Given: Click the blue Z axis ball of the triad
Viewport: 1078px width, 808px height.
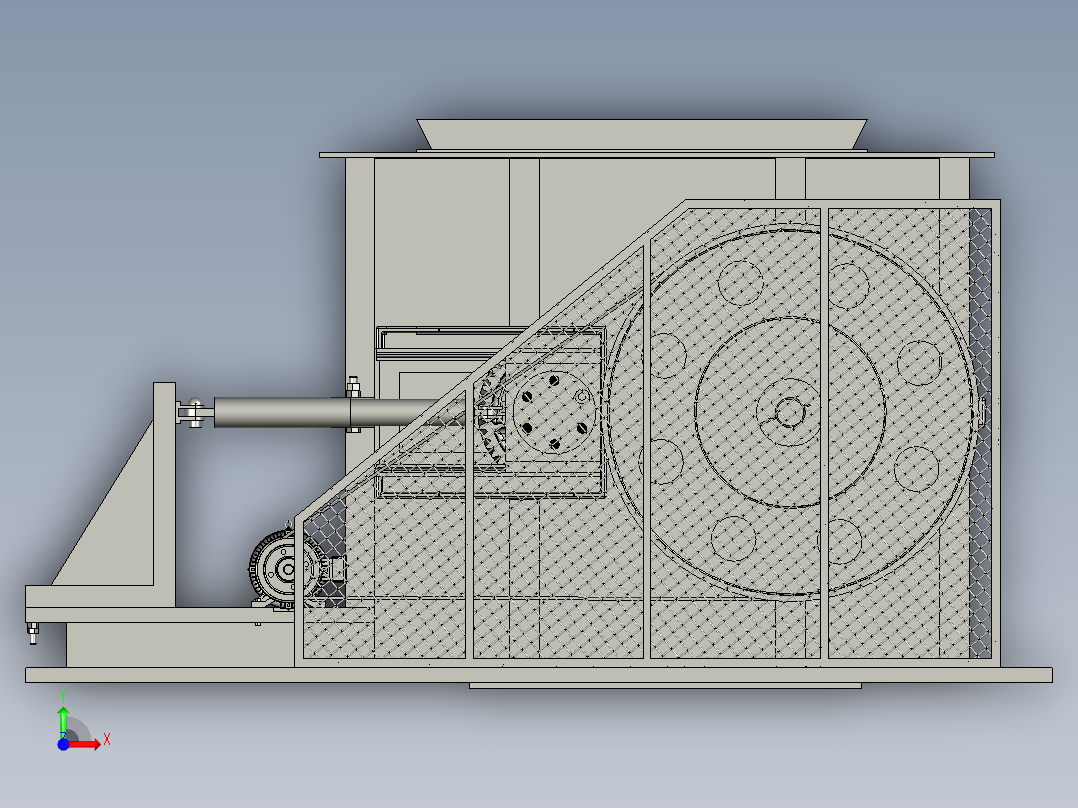Looking at the screenshot, I should pyautogui.click(x=63, y=744).
